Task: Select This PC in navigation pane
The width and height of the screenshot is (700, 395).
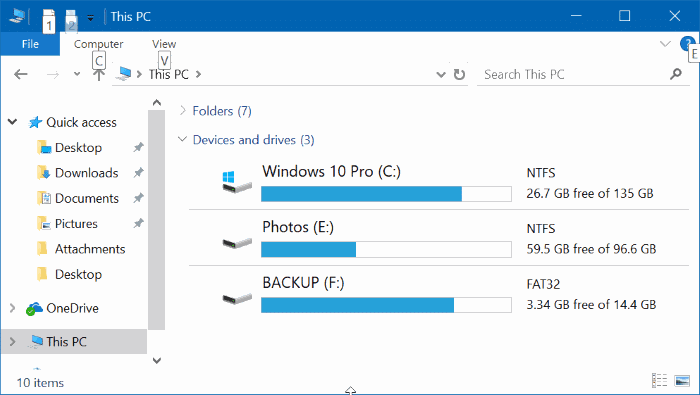Action: (66, 342)
